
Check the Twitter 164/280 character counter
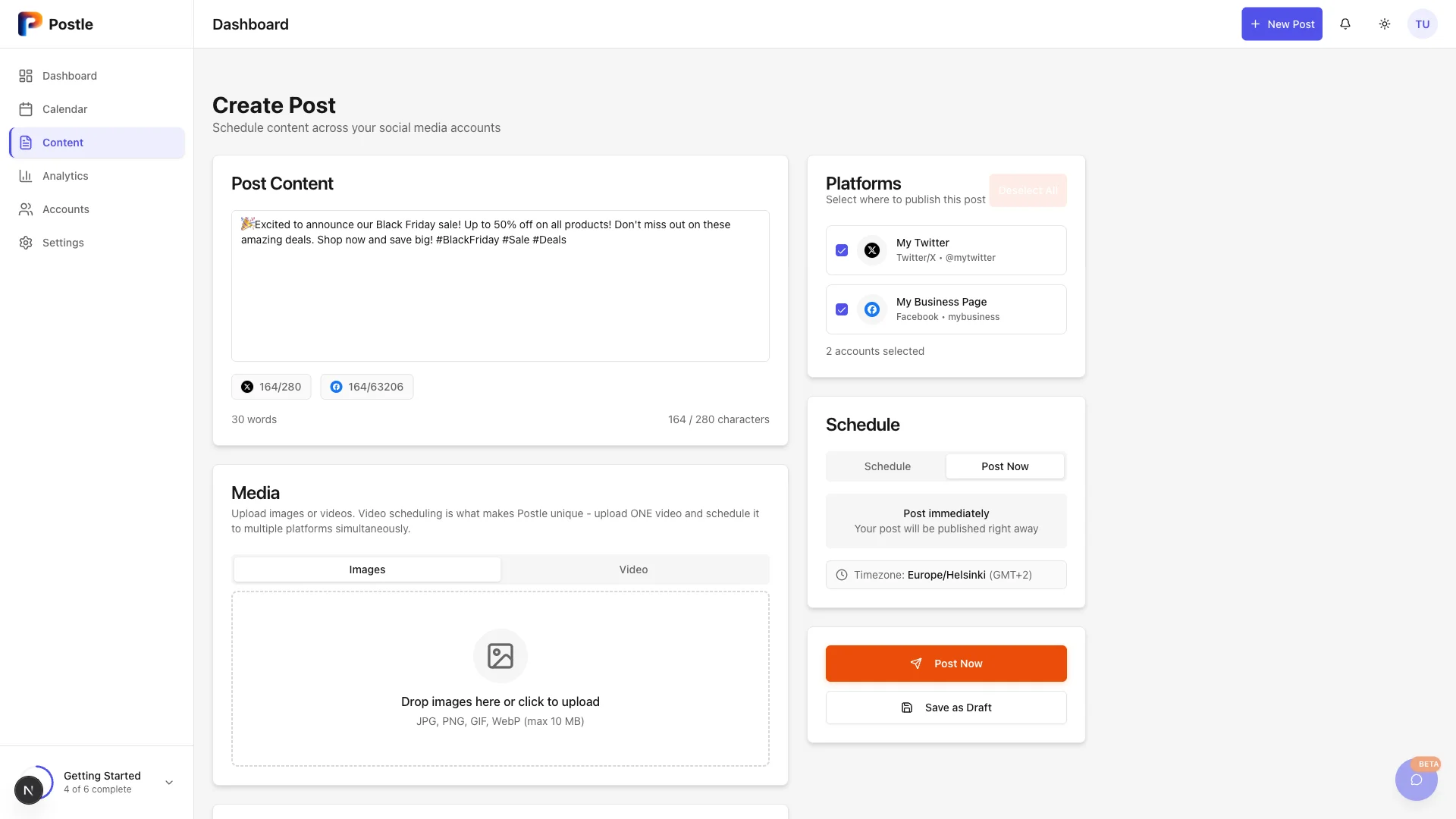271,386
